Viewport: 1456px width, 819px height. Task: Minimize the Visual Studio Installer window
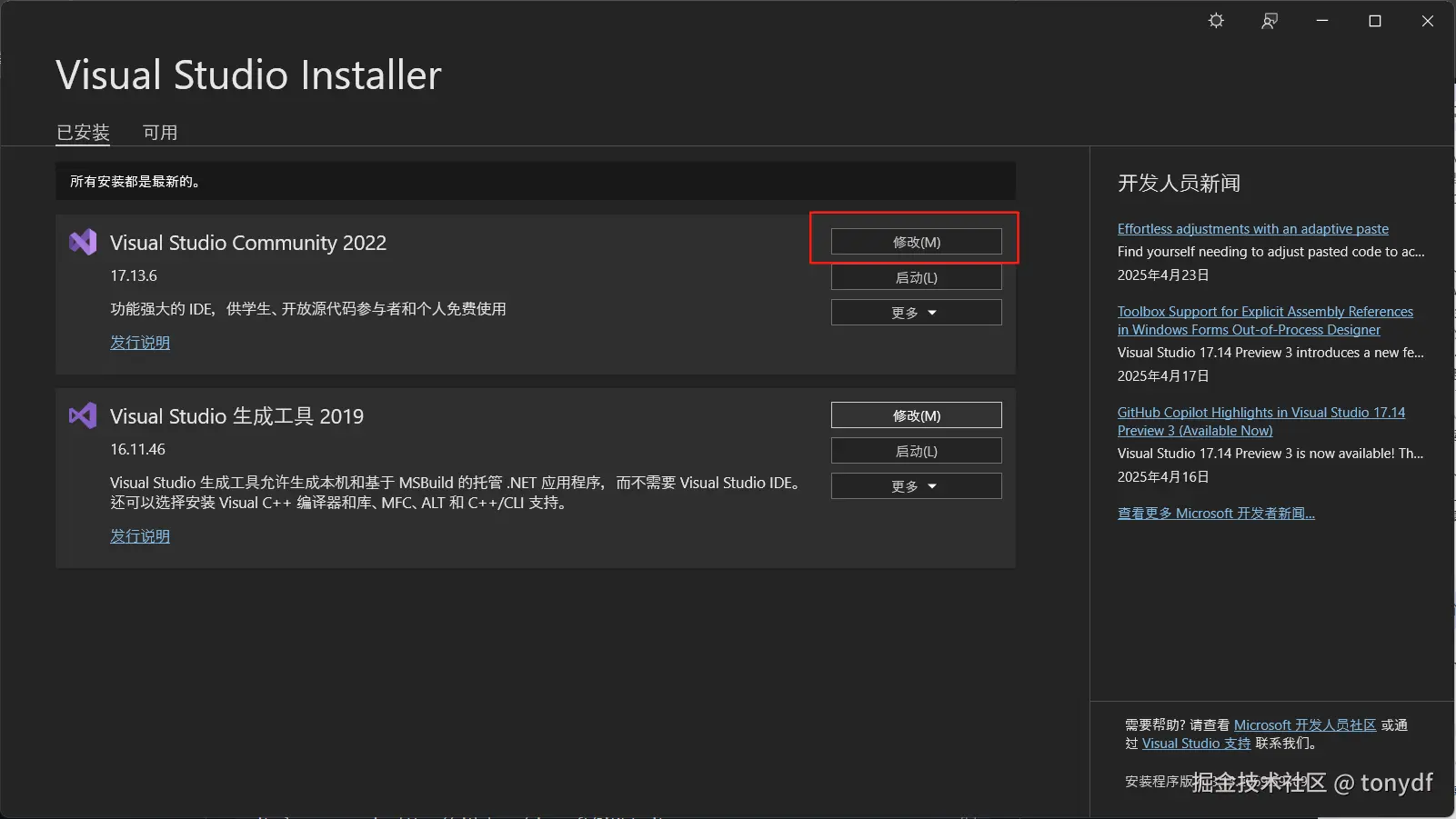click(x=1322, y=21)
